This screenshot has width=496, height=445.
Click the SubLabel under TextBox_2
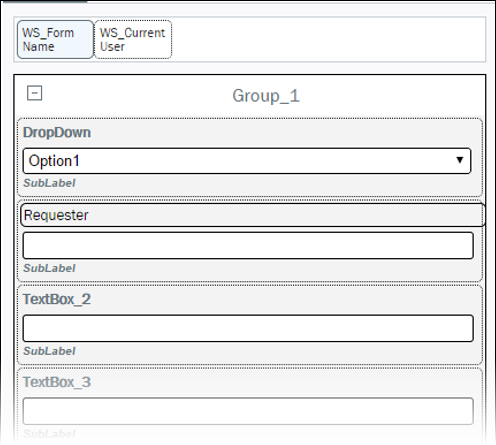point(49,351)
